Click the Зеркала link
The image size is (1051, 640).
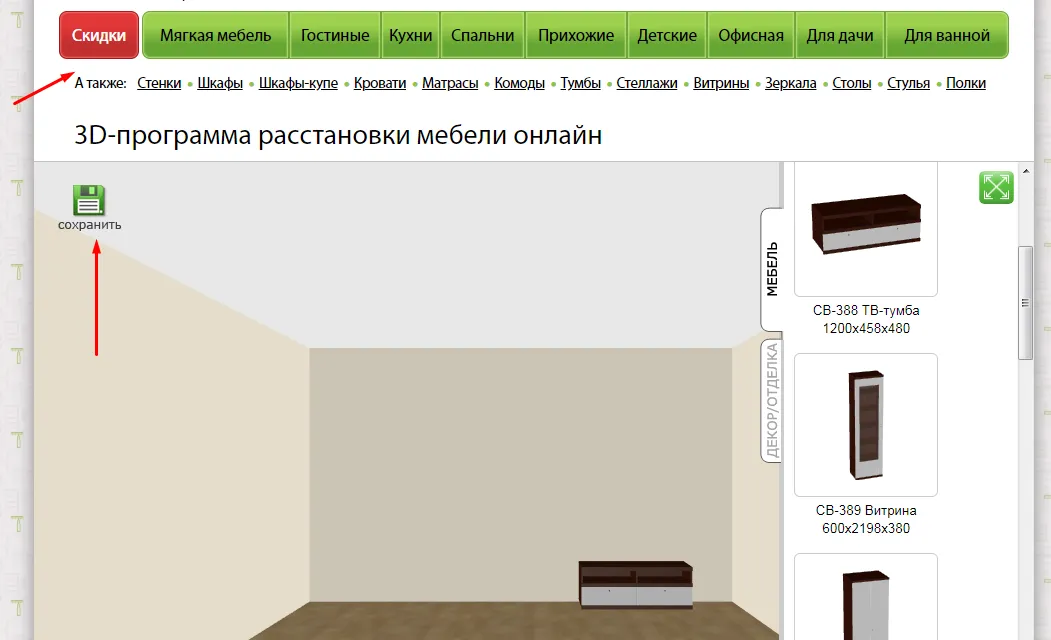pyautogui.click(x=790, y=83)
